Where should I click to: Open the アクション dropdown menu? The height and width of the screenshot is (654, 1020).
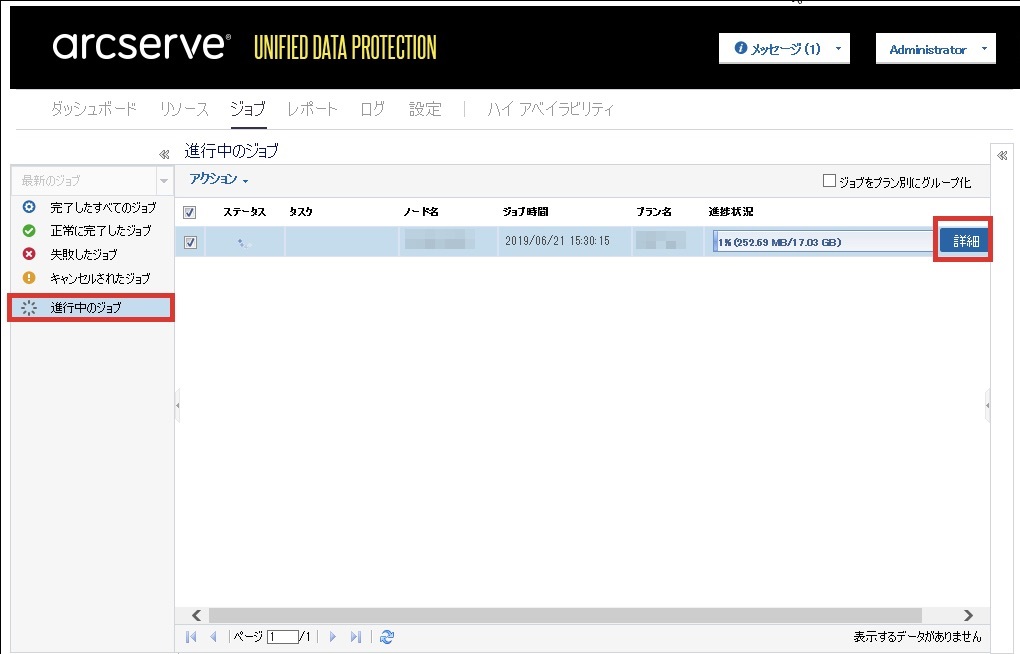(218, 179)
